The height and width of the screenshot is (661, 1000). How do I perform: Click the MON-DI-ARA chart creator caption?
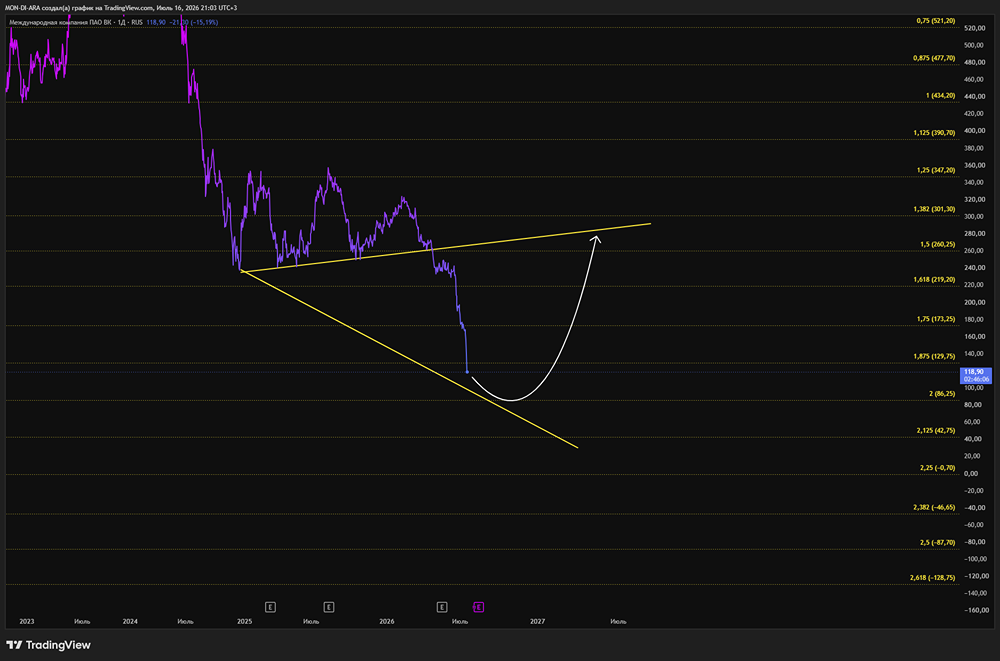click(x=121, y=8)
